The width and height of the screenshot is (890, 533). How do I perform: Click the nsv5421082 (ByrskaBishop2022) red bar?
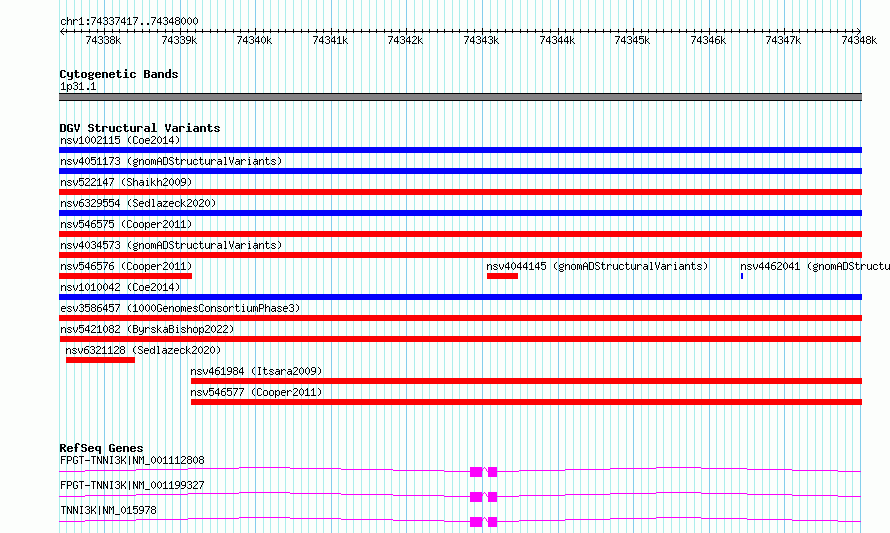460,339
